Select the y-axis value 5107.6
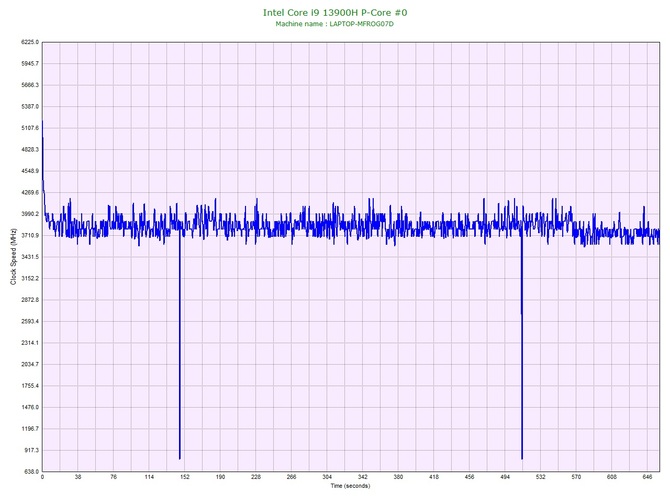This screenshot has height=503, width=670. 30,128
